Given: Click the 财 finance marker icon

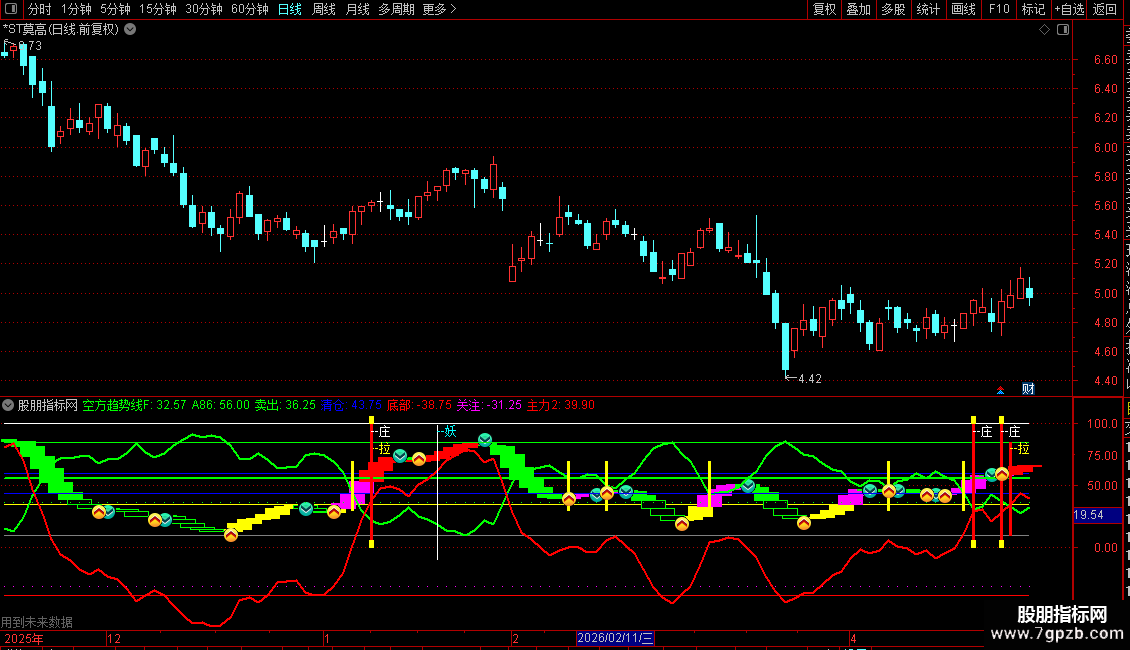Looking at the screenshot, I should pos(1028,389).
